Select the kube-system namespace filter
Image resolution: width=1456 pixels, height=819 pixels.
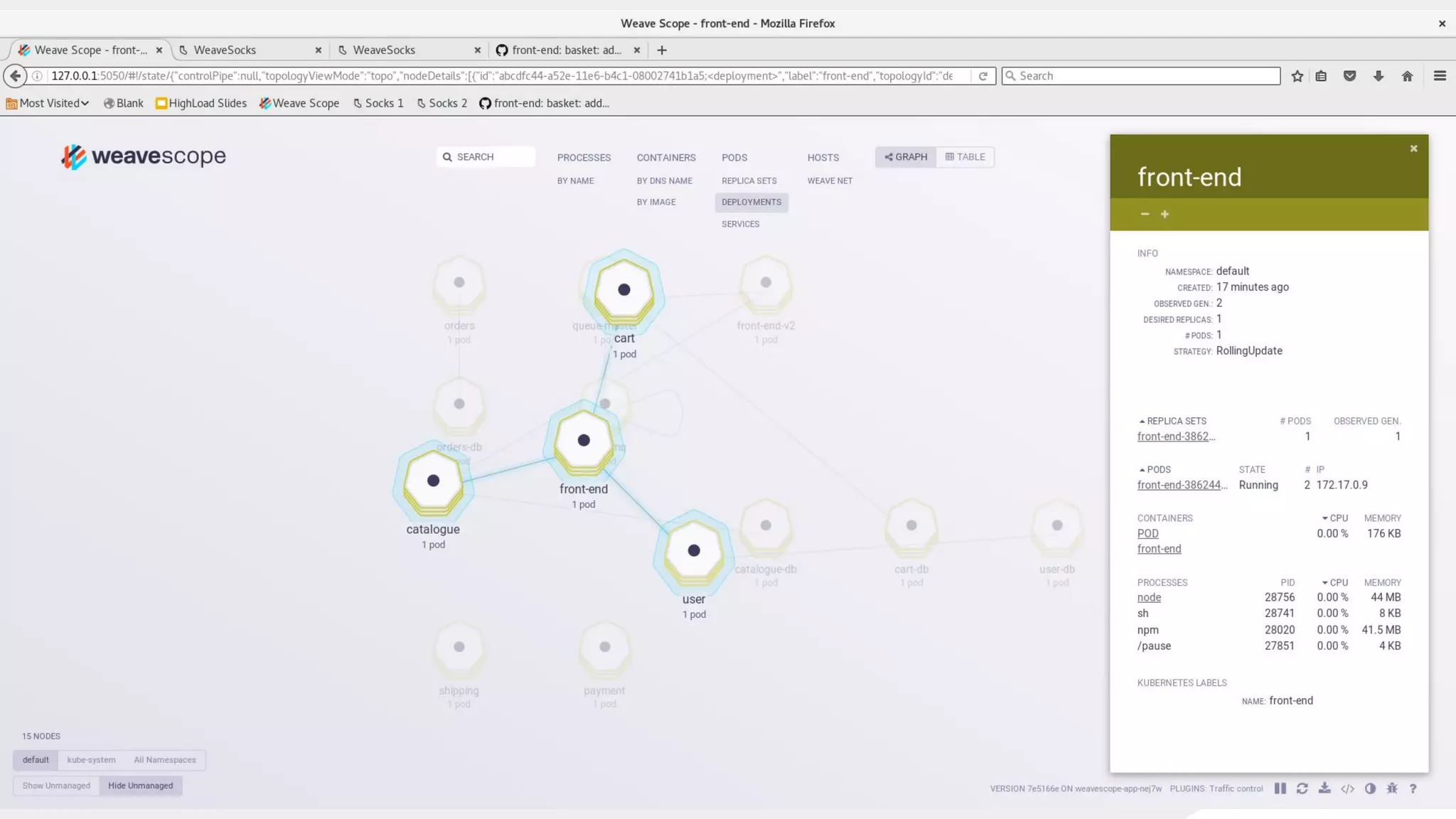(91, 760)
